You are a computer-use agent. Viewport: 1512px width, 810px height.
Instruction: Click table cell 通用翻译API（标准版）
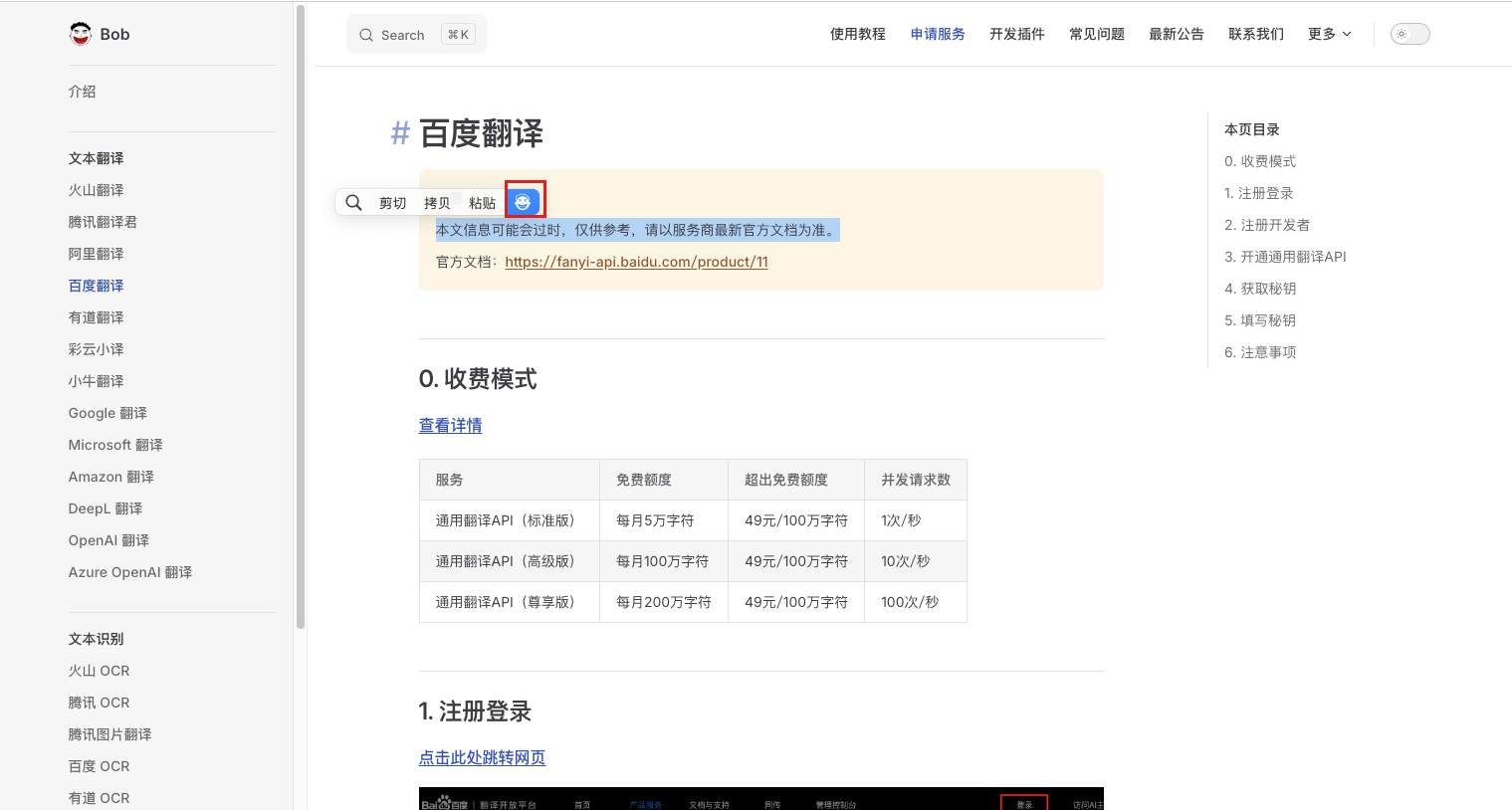coord(510,520)
